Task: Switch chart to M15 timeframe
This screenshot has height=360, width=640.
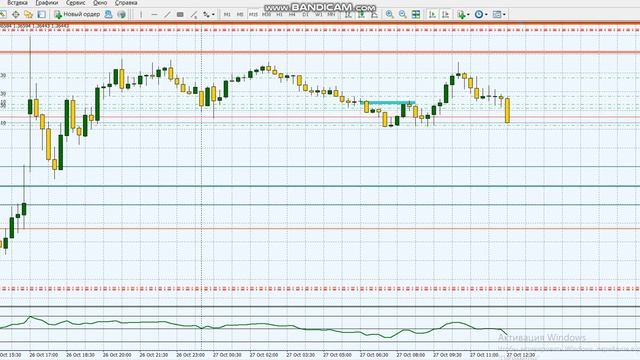Action: pyautogui.click(x=253, y=14)
